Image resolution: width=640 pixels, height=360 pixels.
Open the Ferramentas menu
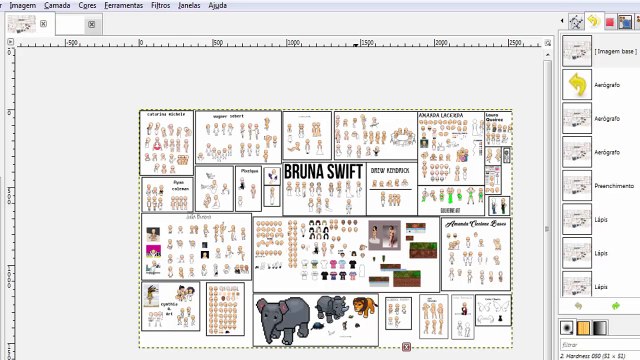124,5
